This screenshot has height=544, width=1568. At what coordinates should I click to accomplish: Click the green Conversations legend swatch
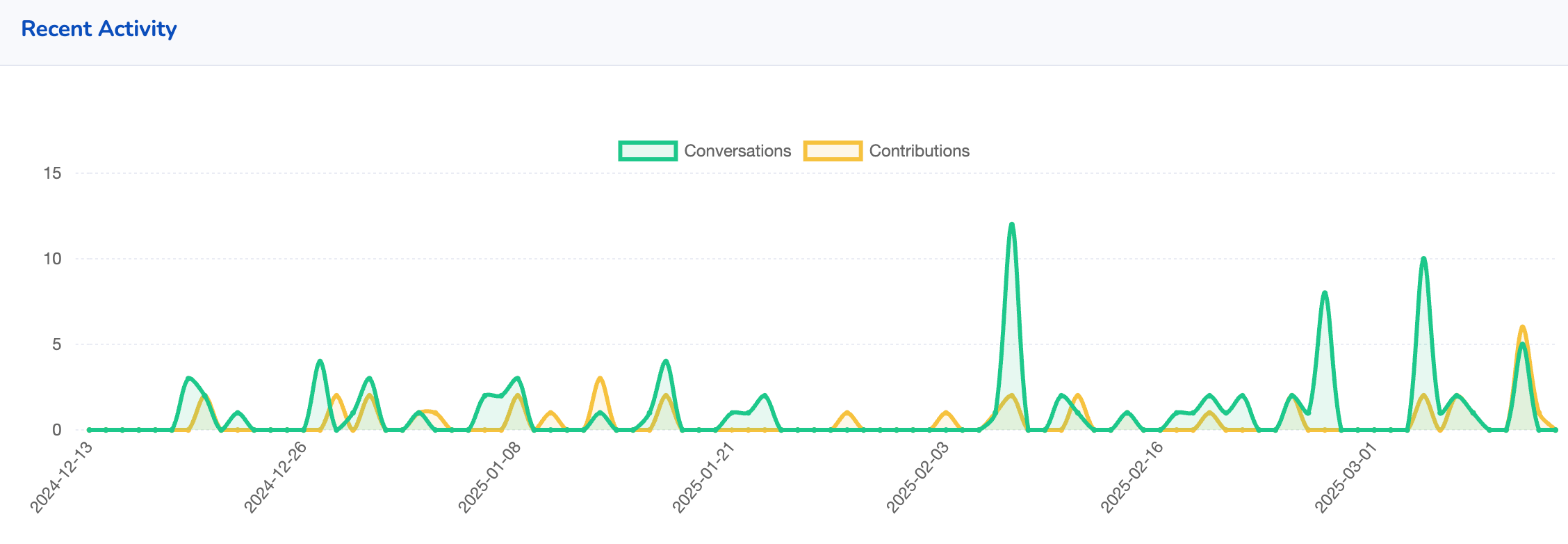[x=647, y=151]
